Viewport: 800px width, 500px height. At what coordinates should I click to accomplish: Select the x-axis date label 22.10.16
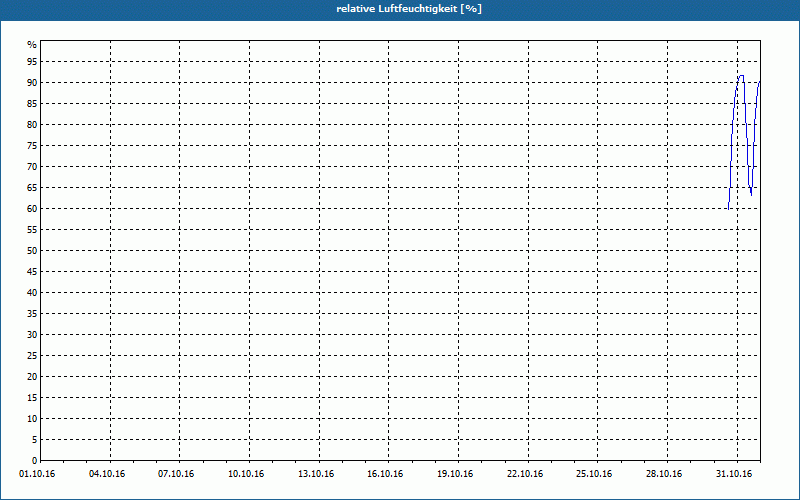(525, 474)
